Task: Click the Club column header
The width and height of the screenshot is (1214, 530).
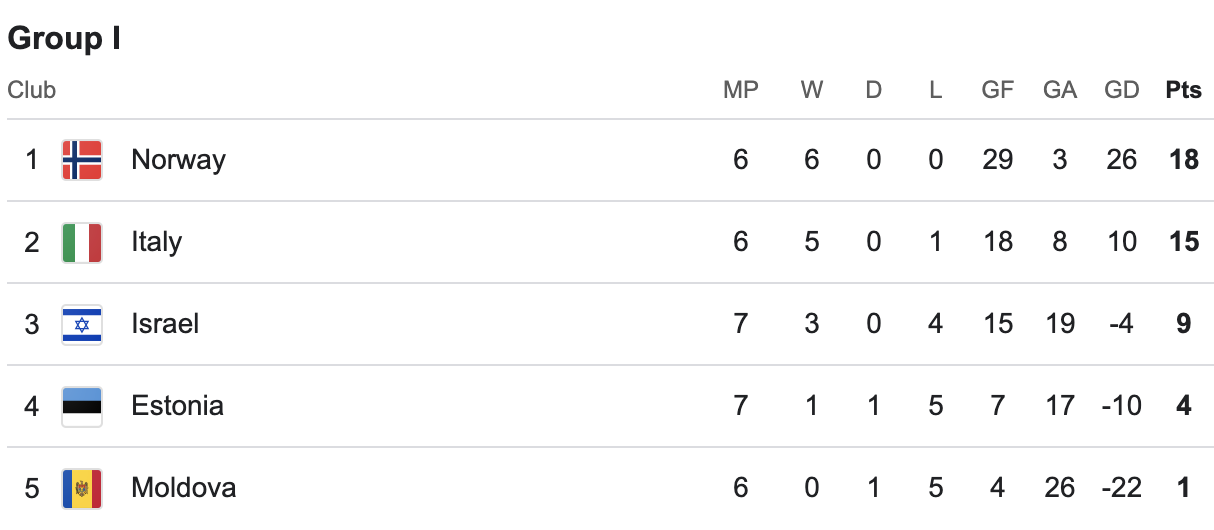Action: coord(32,90)
